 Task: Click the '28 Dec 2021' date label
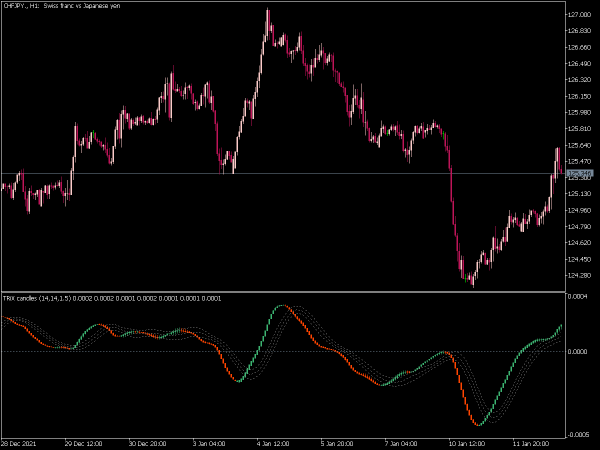coord(19,444)
